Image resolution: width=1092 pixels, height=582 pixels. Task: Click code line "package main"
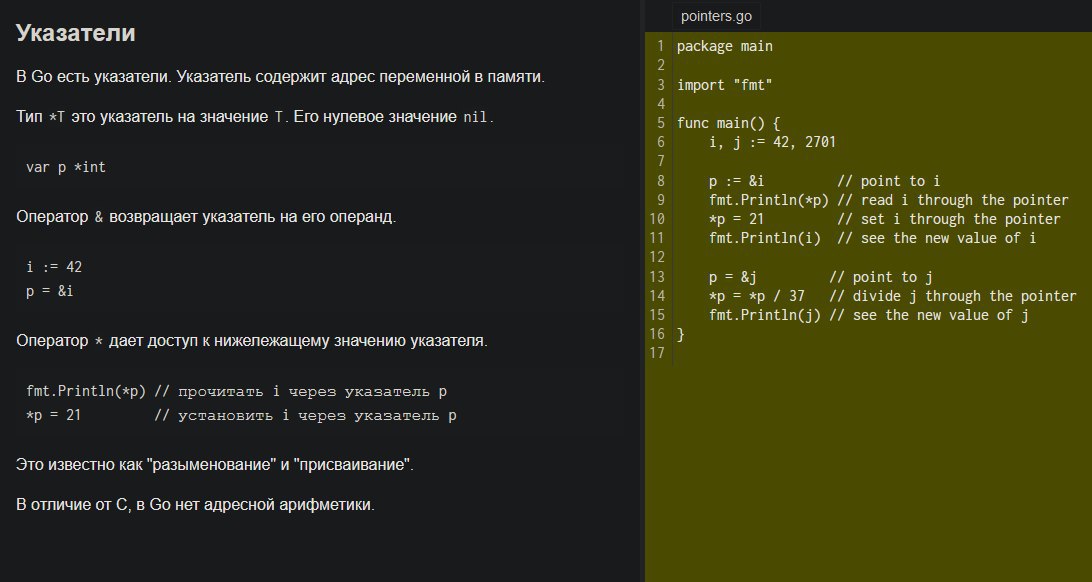tap(724, 47)
